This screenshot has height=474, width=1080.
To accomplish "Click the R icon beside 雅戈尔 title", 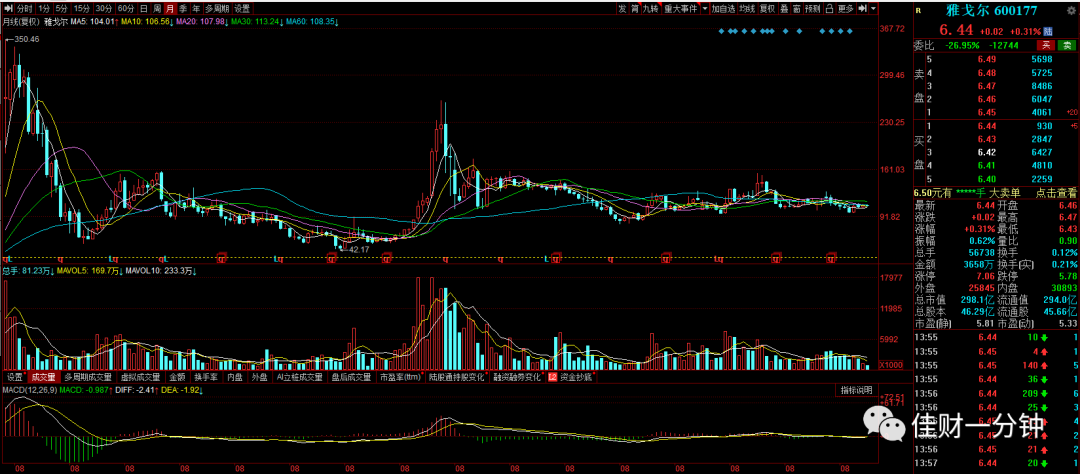I will click(918, 9).
